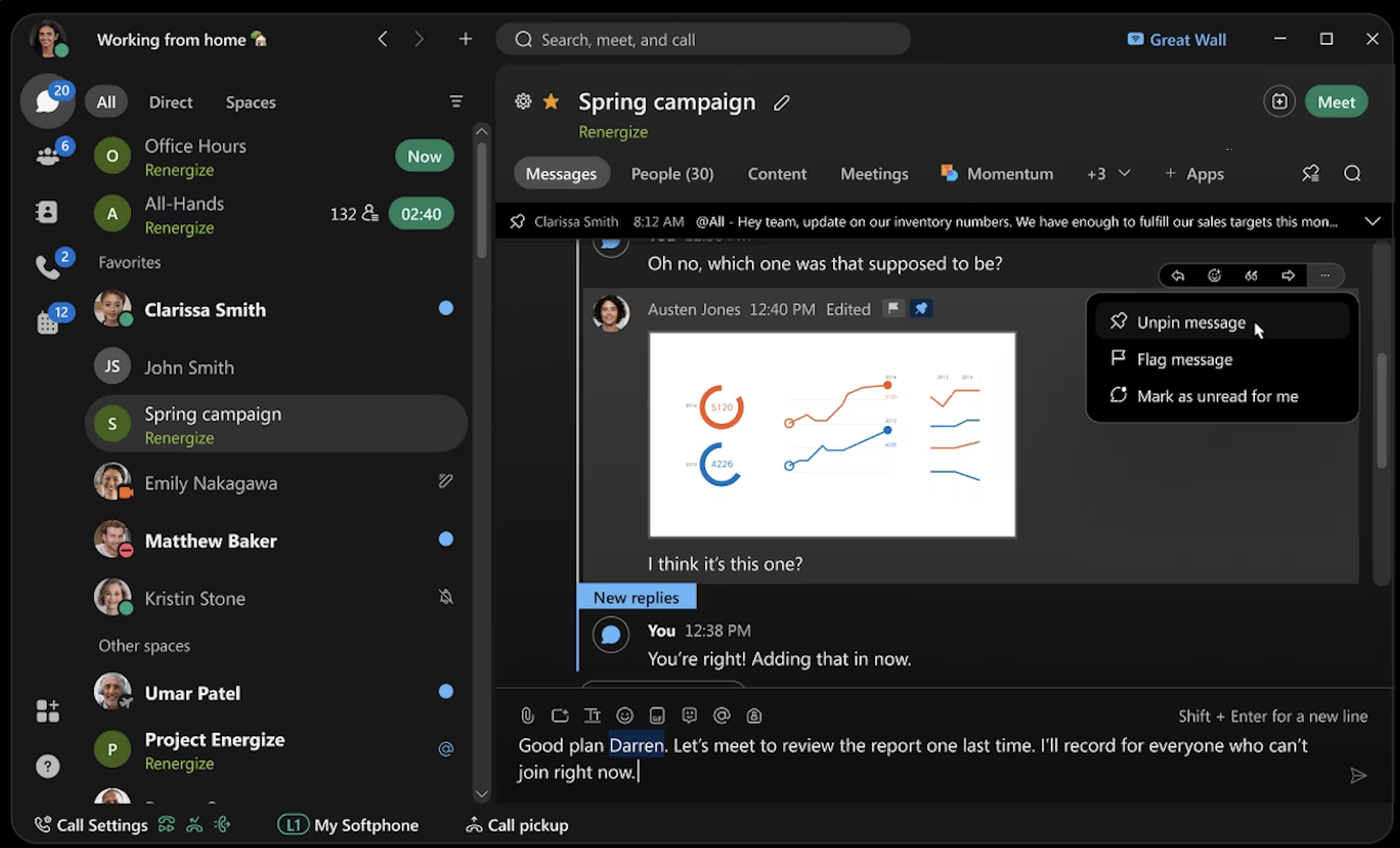Click the quote icon in message hover toolbar
Image resolution: width=1400 pixels, height=848 pixels.
1251,275
